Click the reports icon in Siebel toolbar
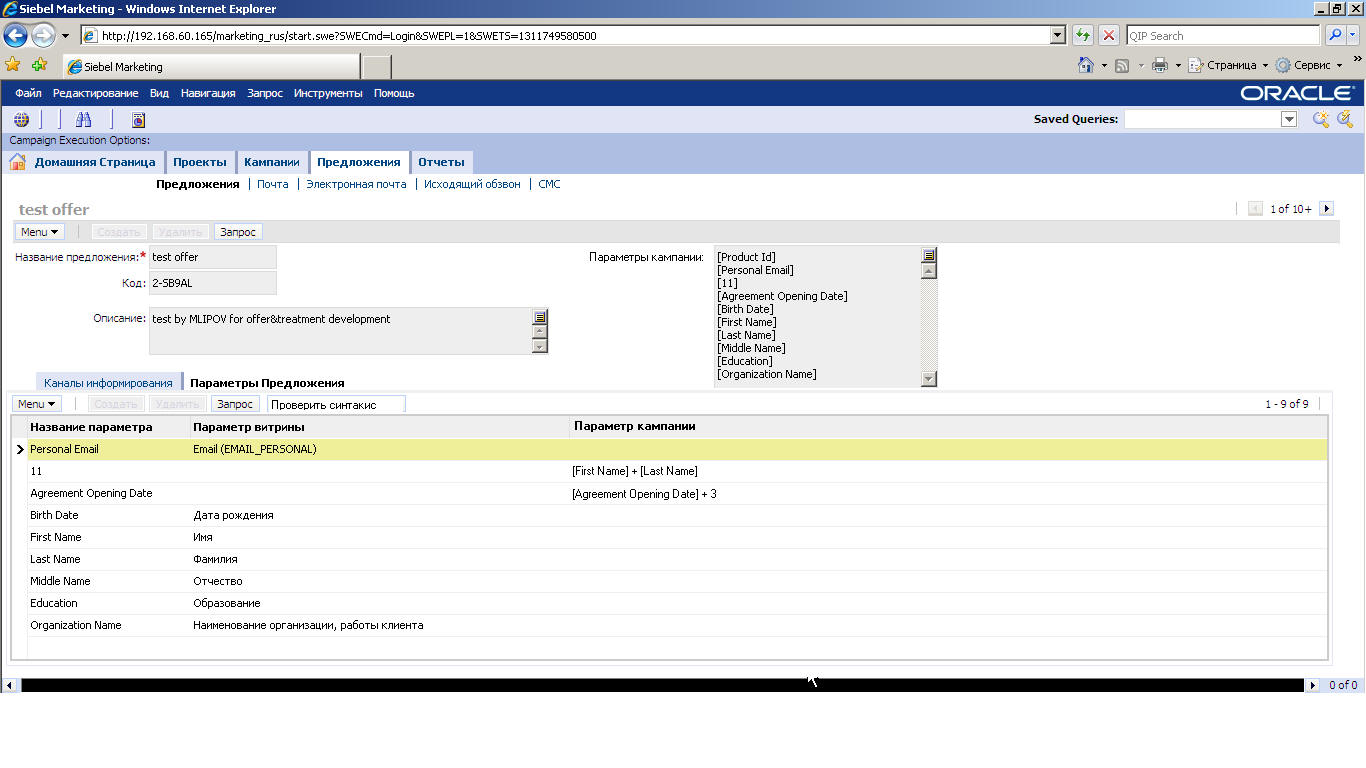The width and height of the screenshot is (1366, 768). (139, 119)
